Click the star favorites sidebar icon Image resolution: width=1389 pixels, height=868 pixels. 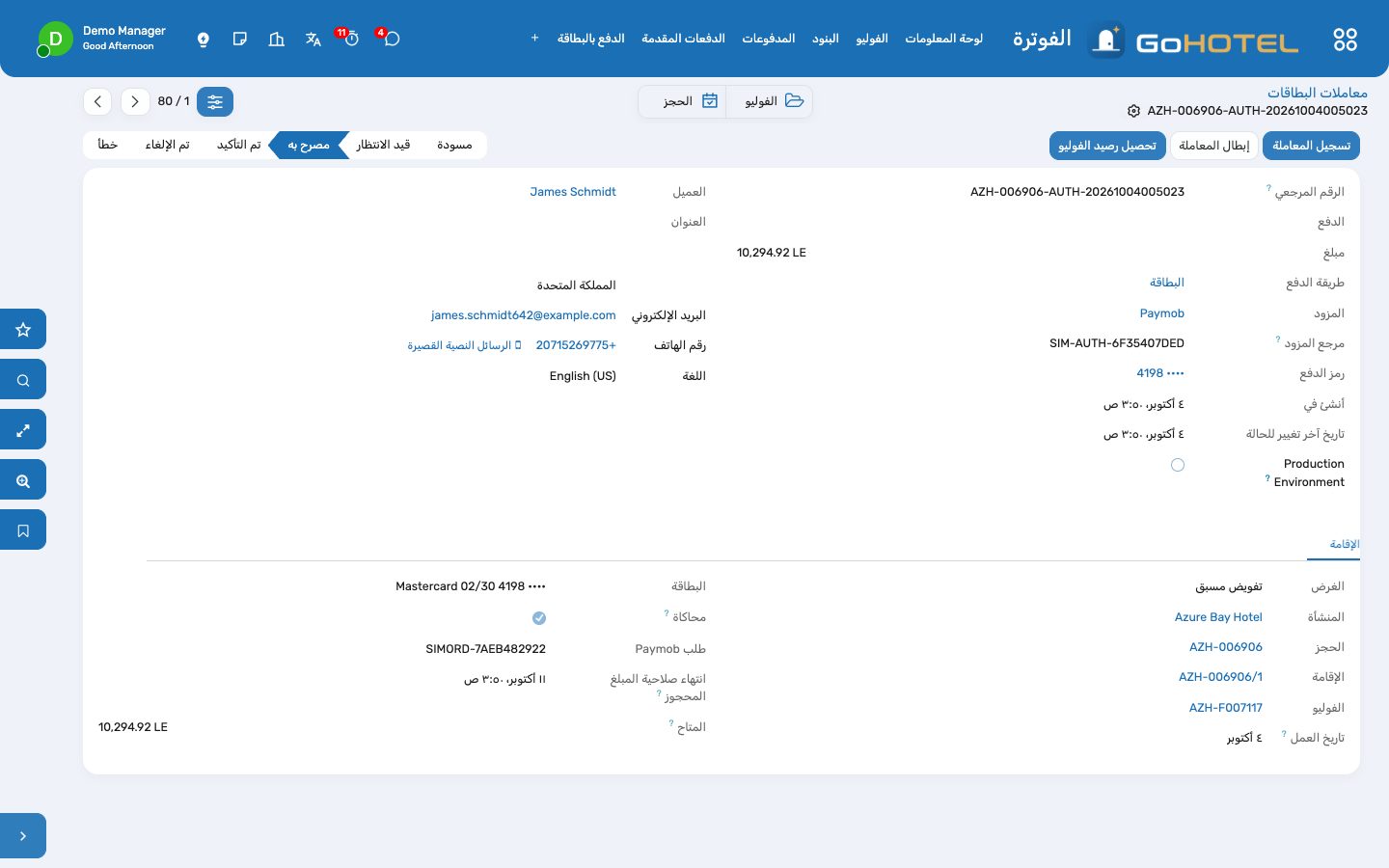23,329
